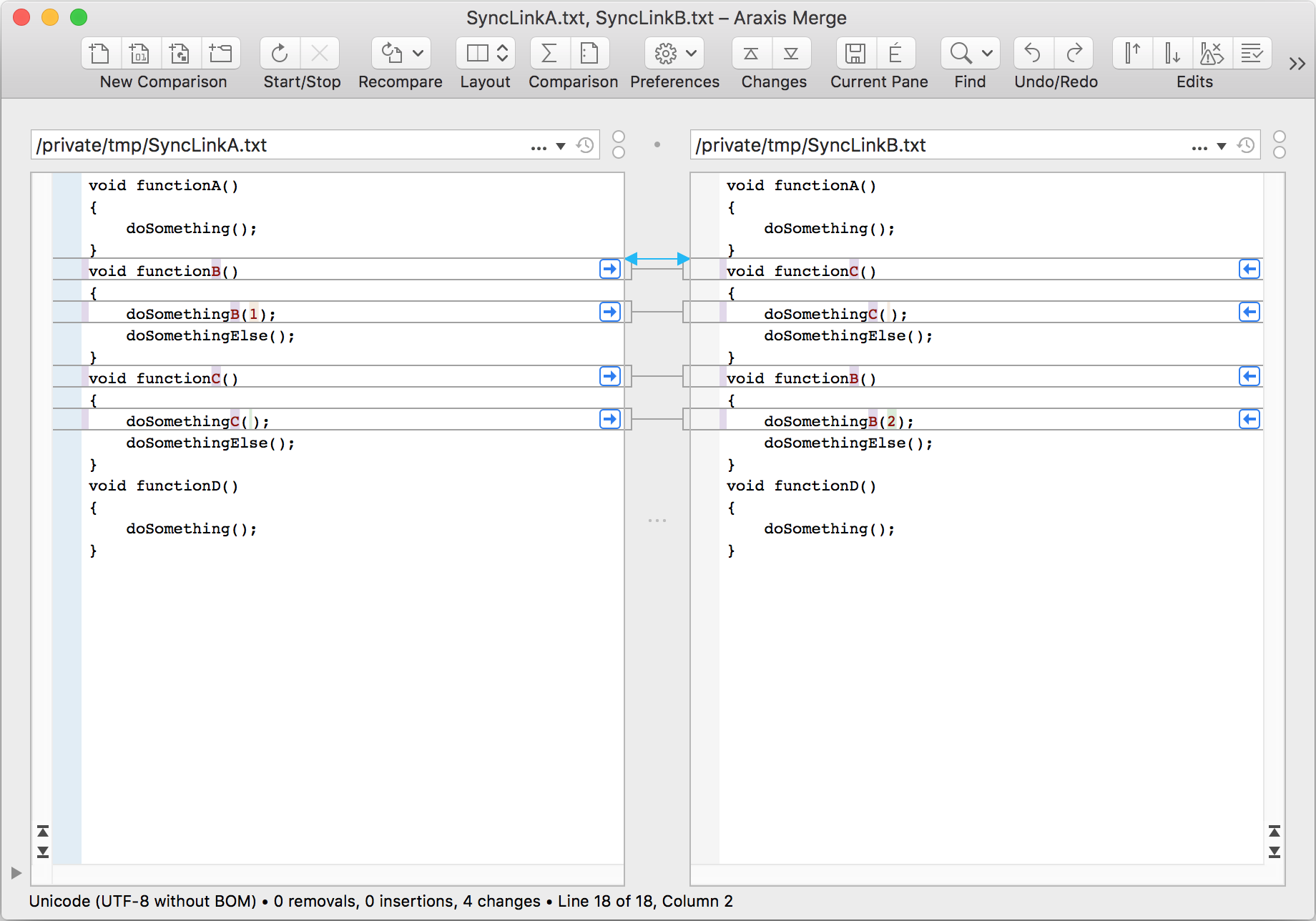Start a new text comparison

click(x=99, y=53)
